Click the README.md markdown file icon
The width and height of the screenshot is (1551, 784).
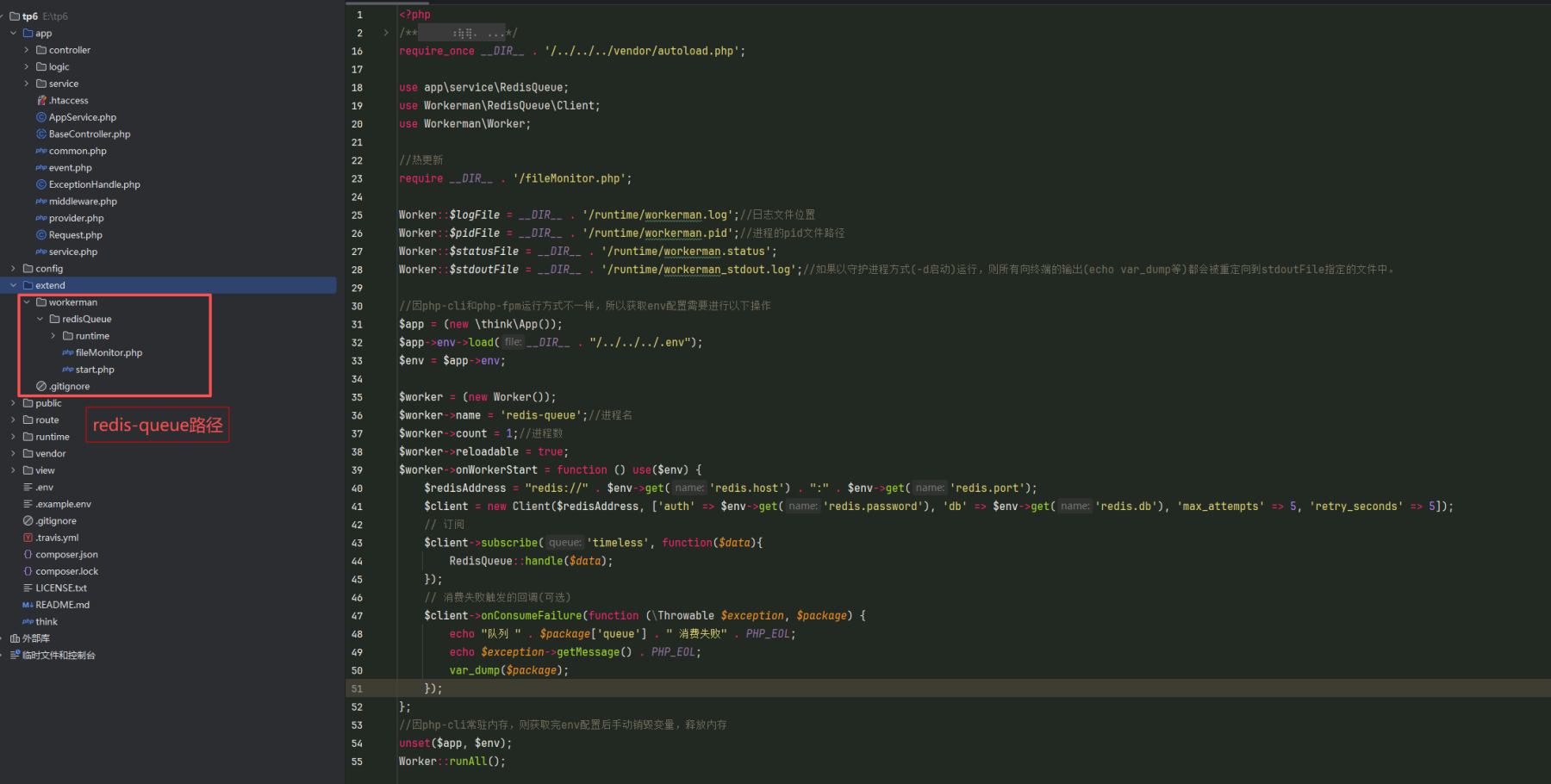pos(28,605)
